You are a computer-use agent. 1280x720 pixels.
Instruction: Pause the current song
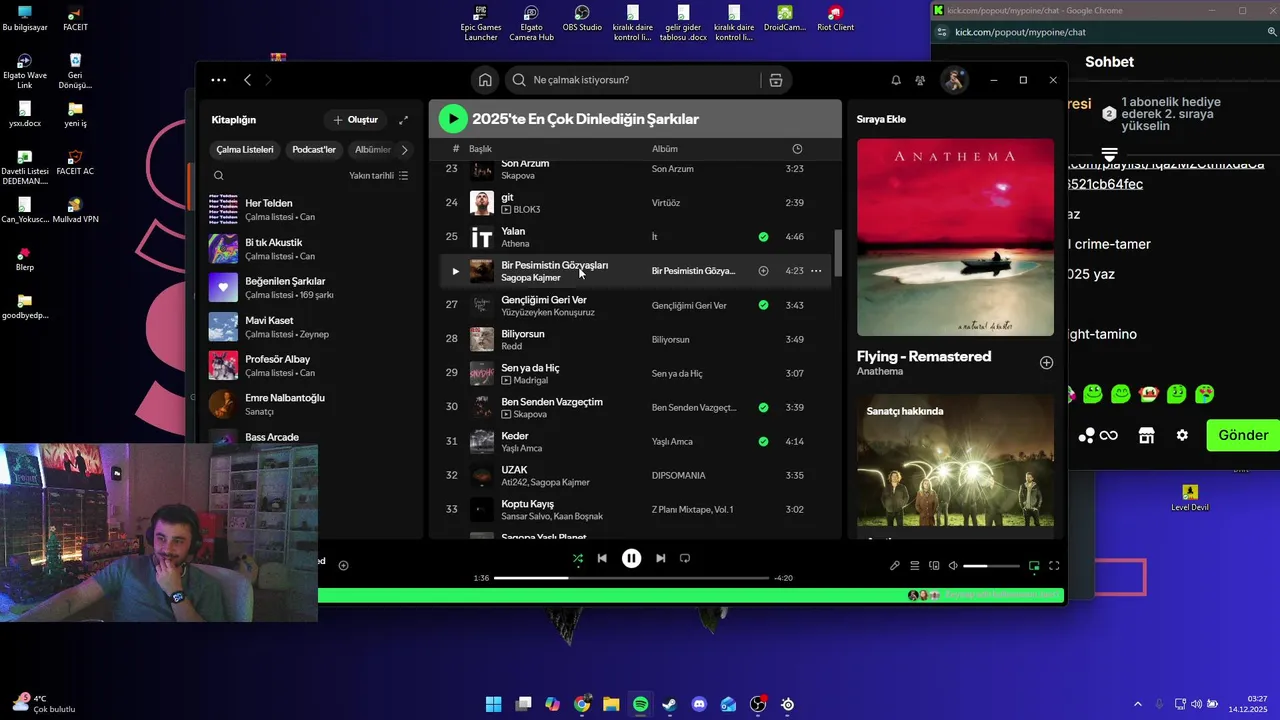pyautogui.click(x=631, y=558)
